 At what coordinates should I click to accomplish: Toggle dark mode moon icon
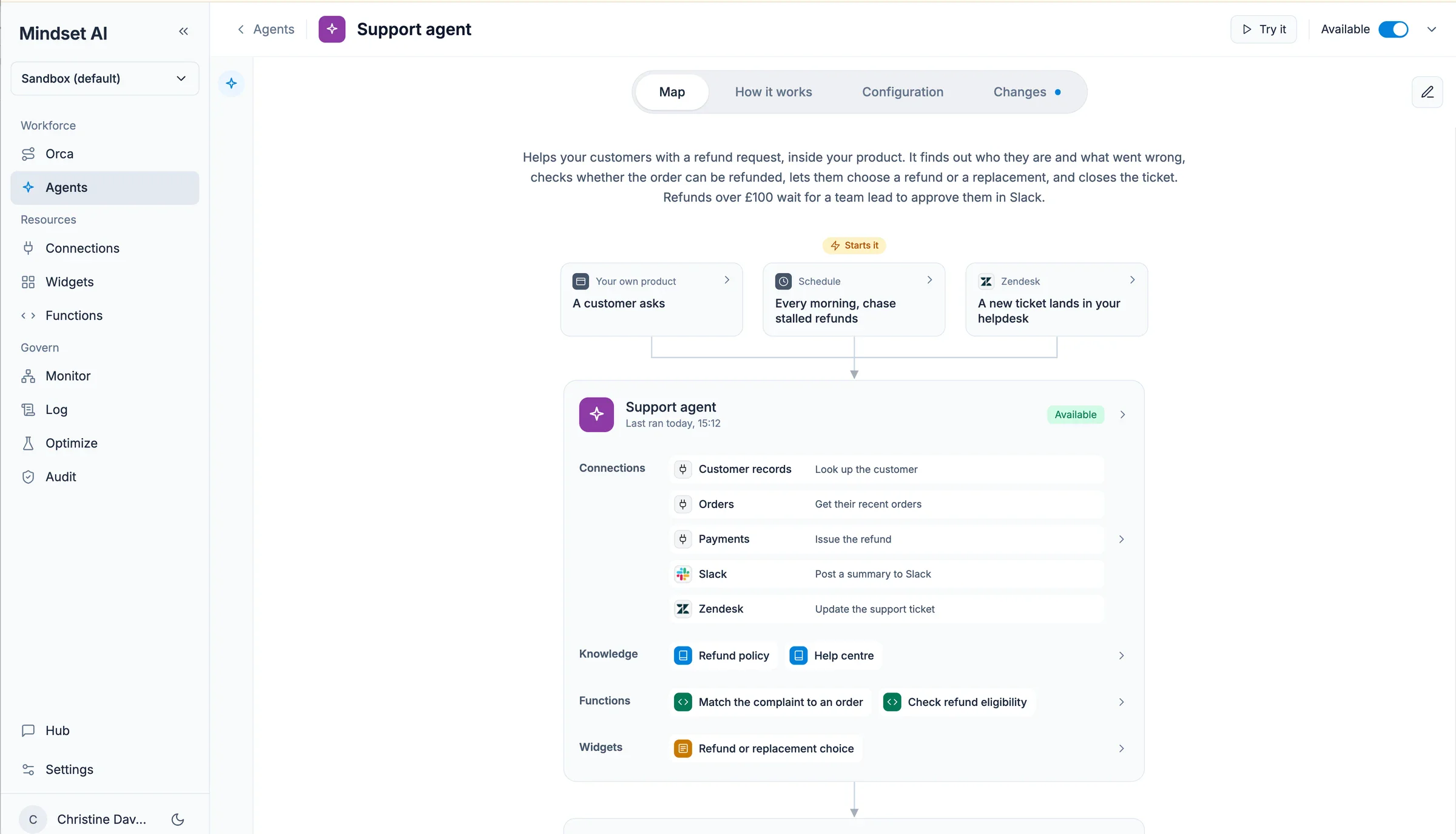(x=178, y=819)
